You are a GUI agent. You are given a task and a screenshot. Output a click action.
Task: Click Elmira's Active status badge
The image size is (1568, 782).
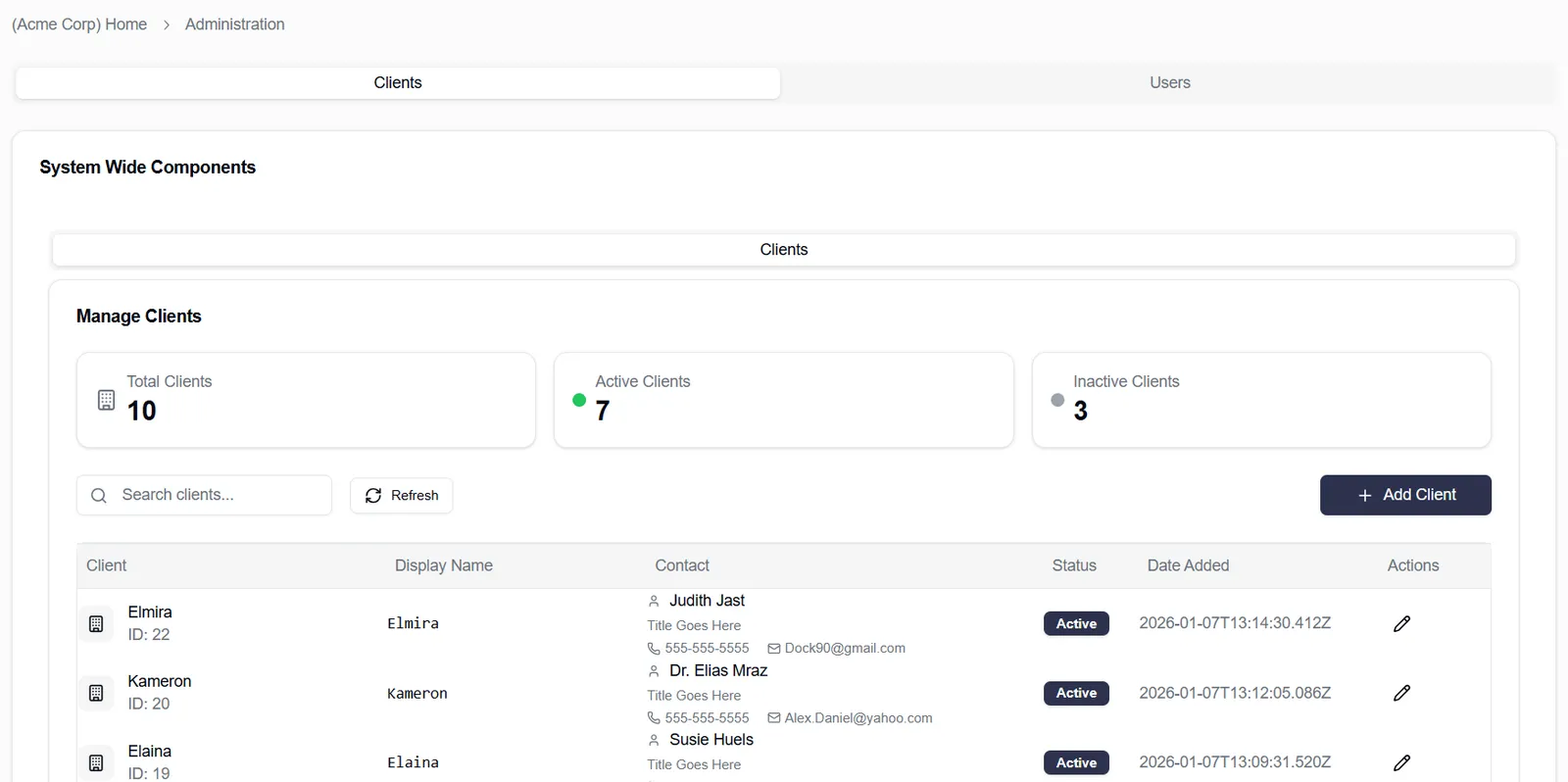pos(1076,624)
